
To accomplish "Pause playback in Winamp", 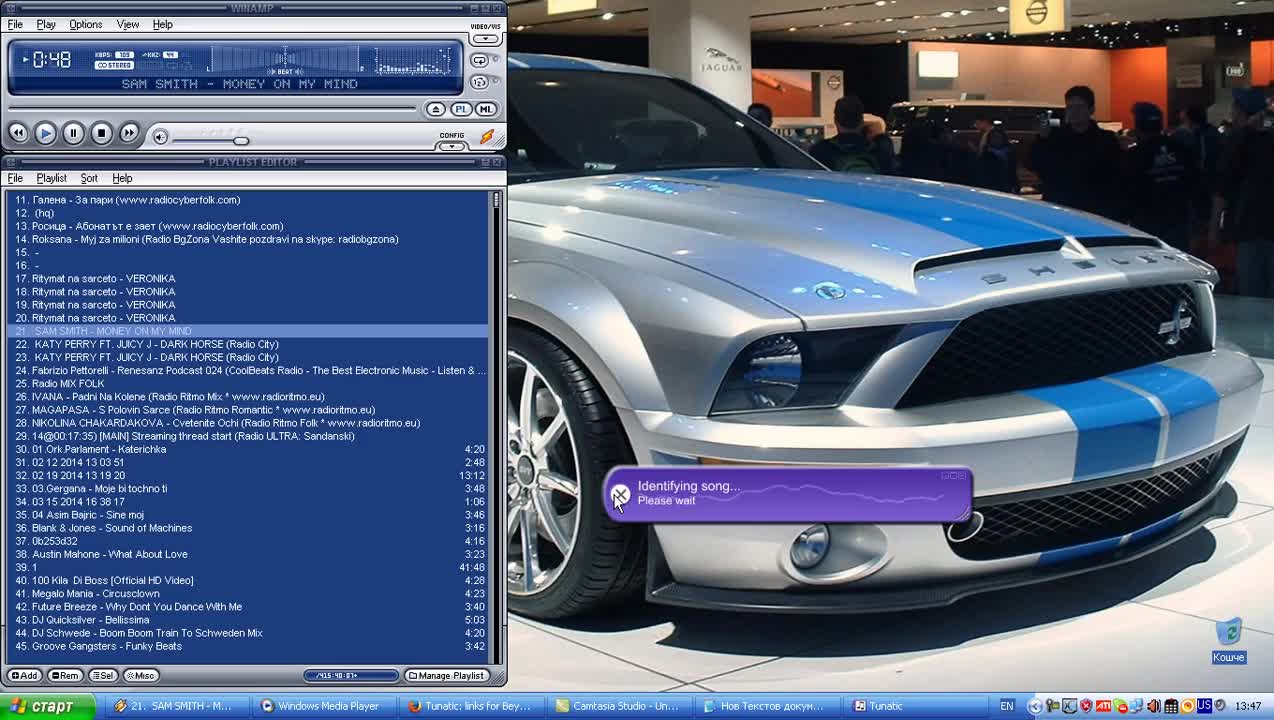I will (73, 133).
